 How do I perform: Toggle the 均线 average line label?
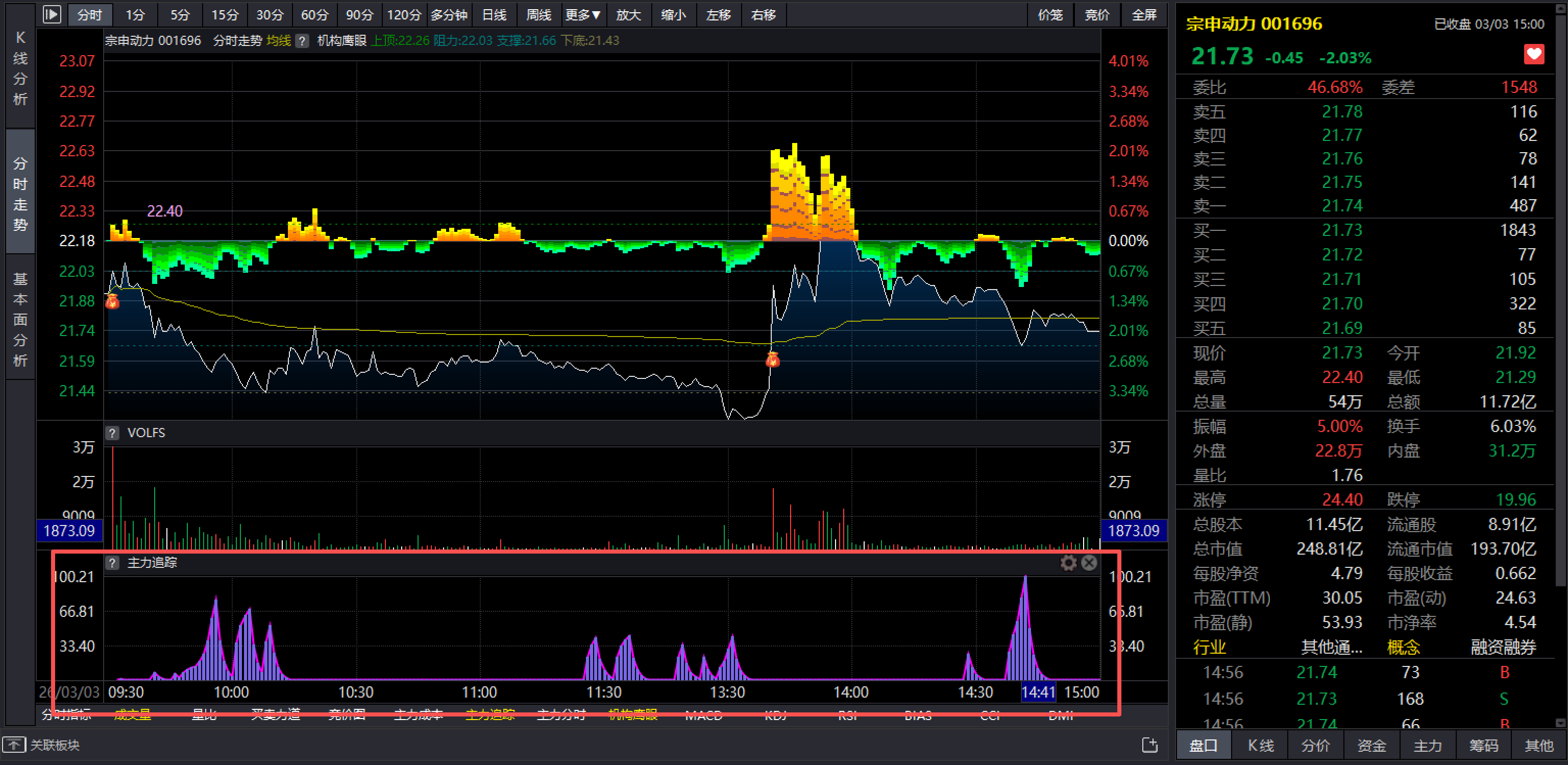coord(279,41)
